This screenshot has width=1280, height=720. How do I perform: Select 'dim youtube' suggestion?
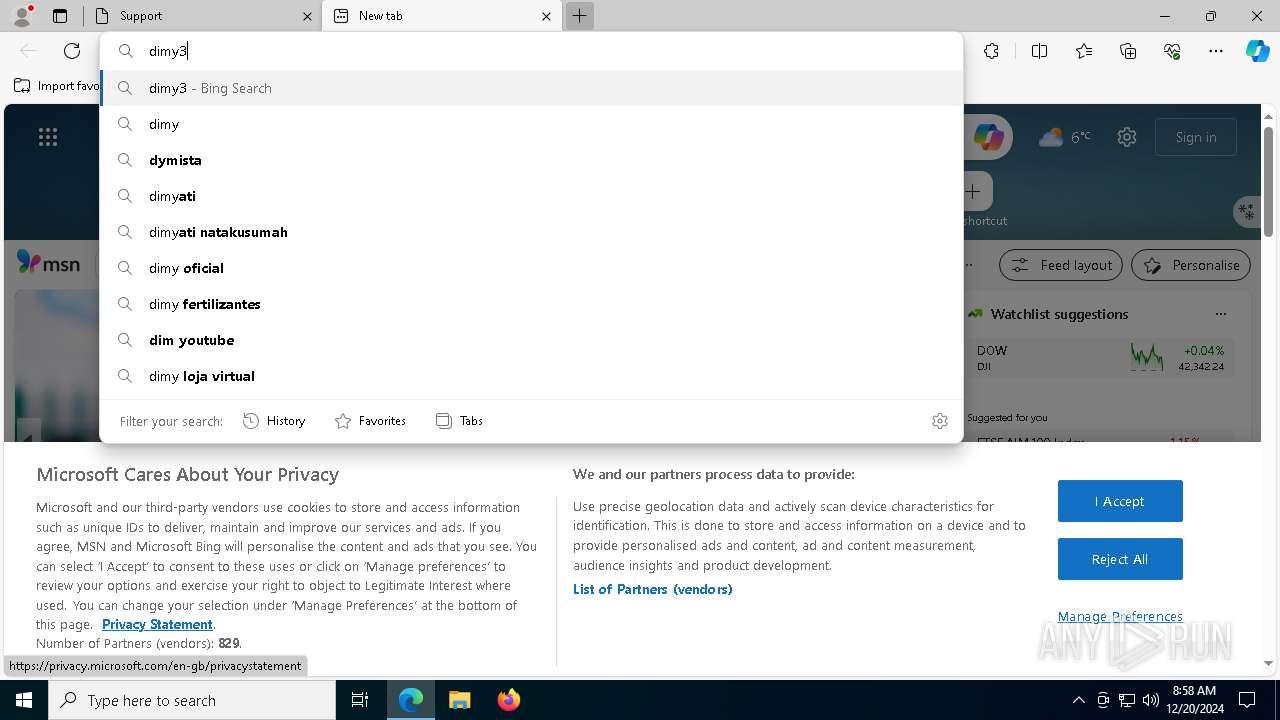click(531, 340)
